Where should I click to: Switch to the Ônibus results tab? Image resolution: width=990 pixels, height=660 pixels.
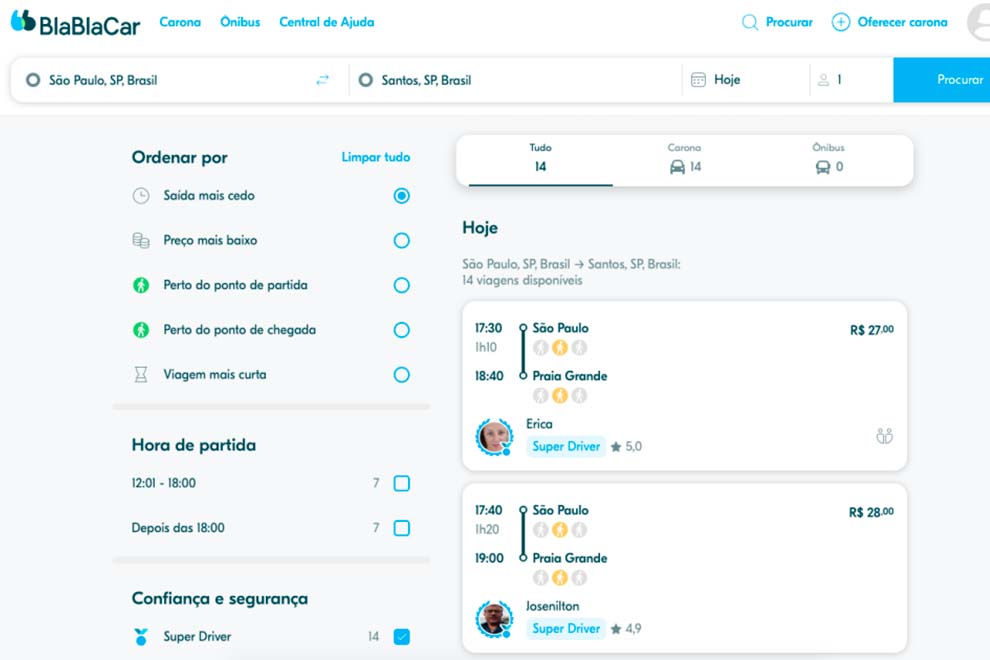(828, 159)
